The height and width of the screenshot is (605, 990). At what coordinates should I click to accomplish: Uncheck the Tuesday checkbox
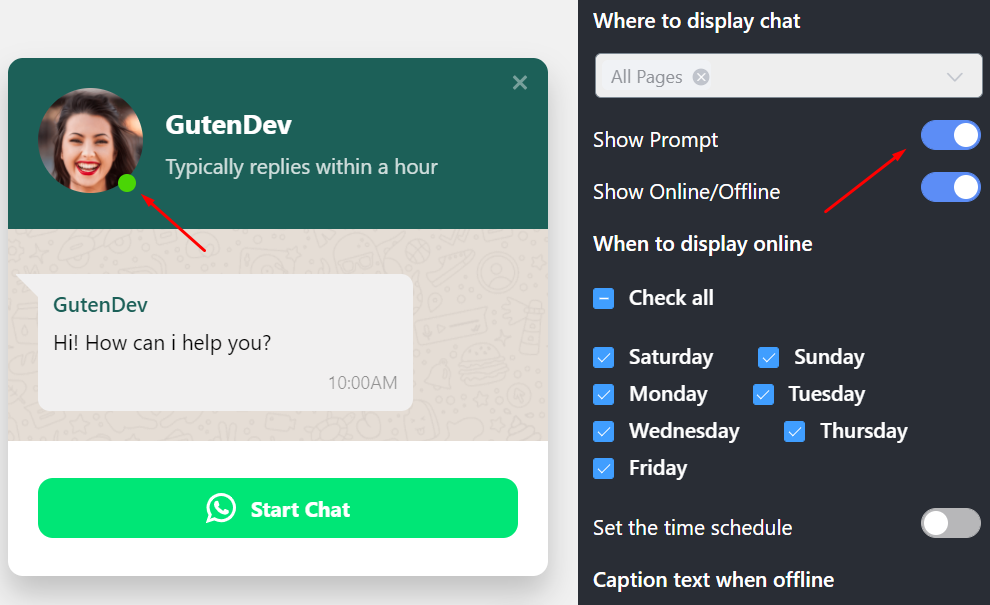coord(763,395)
